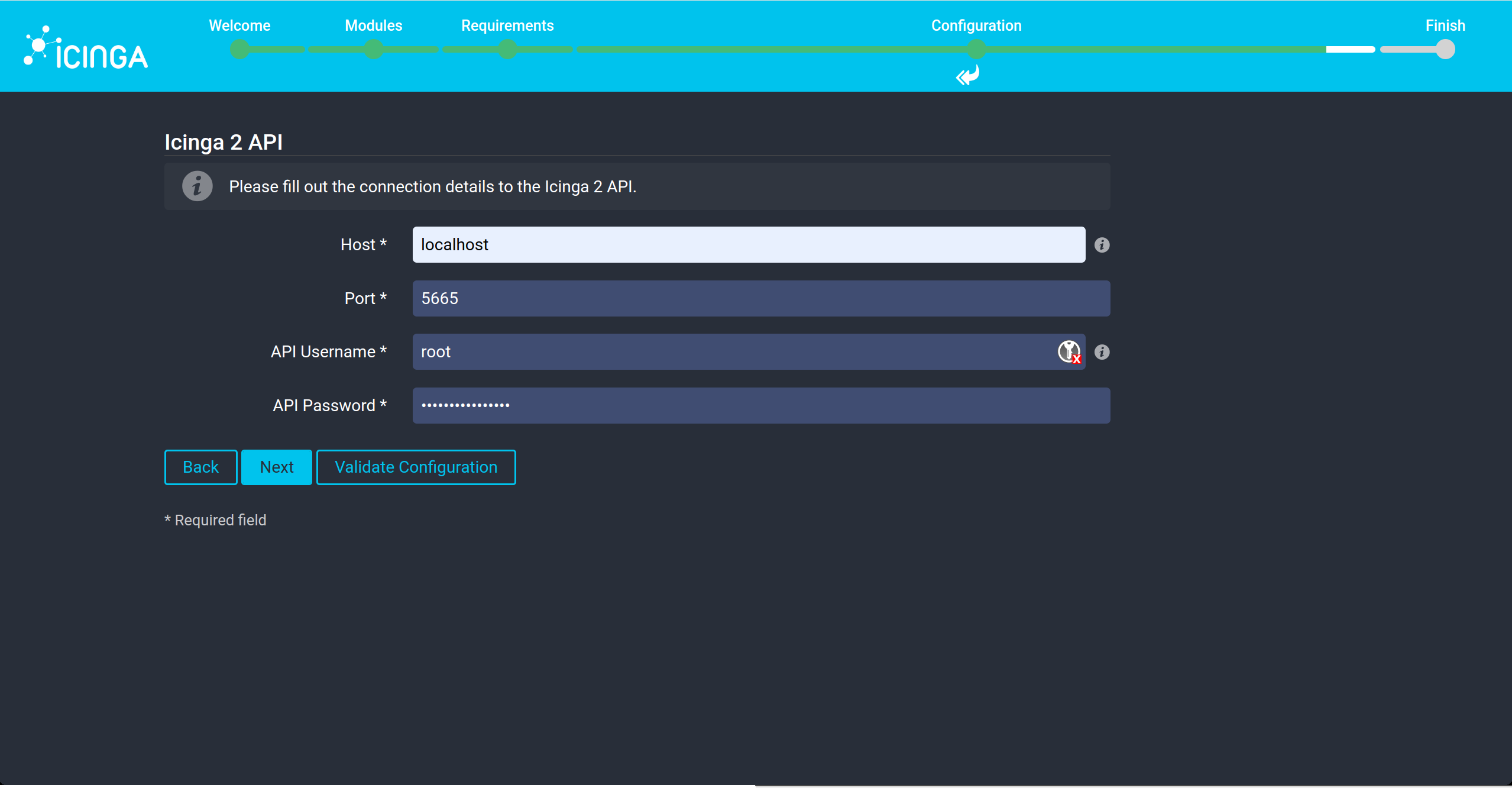This screenshot has height=791, width=1512.
Task: Focus the API Password input field
Action: 762,406
